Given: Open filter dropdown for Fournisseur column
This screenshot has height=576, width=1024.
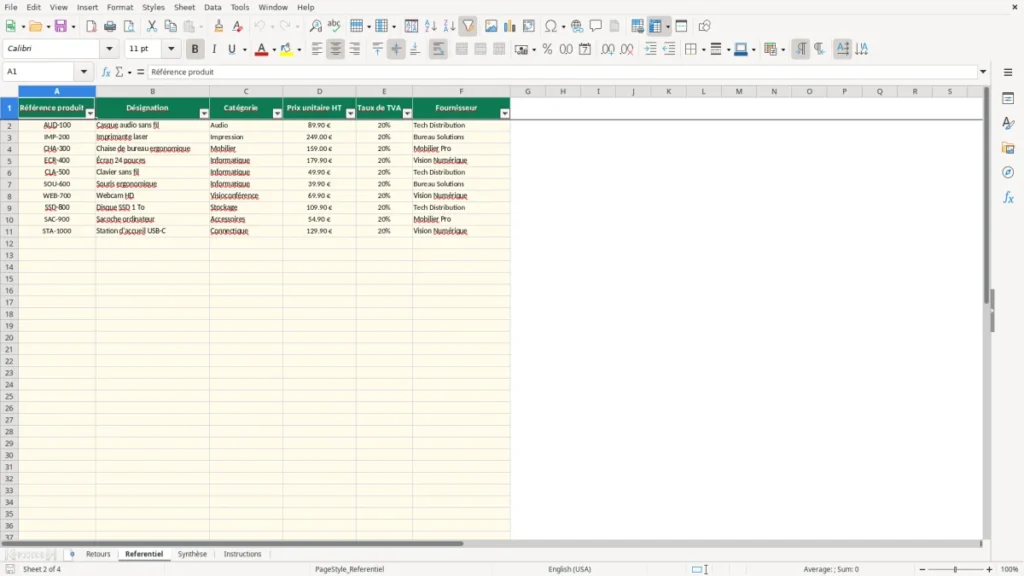Looking at the screenshot, I should (x=504, y=114).
